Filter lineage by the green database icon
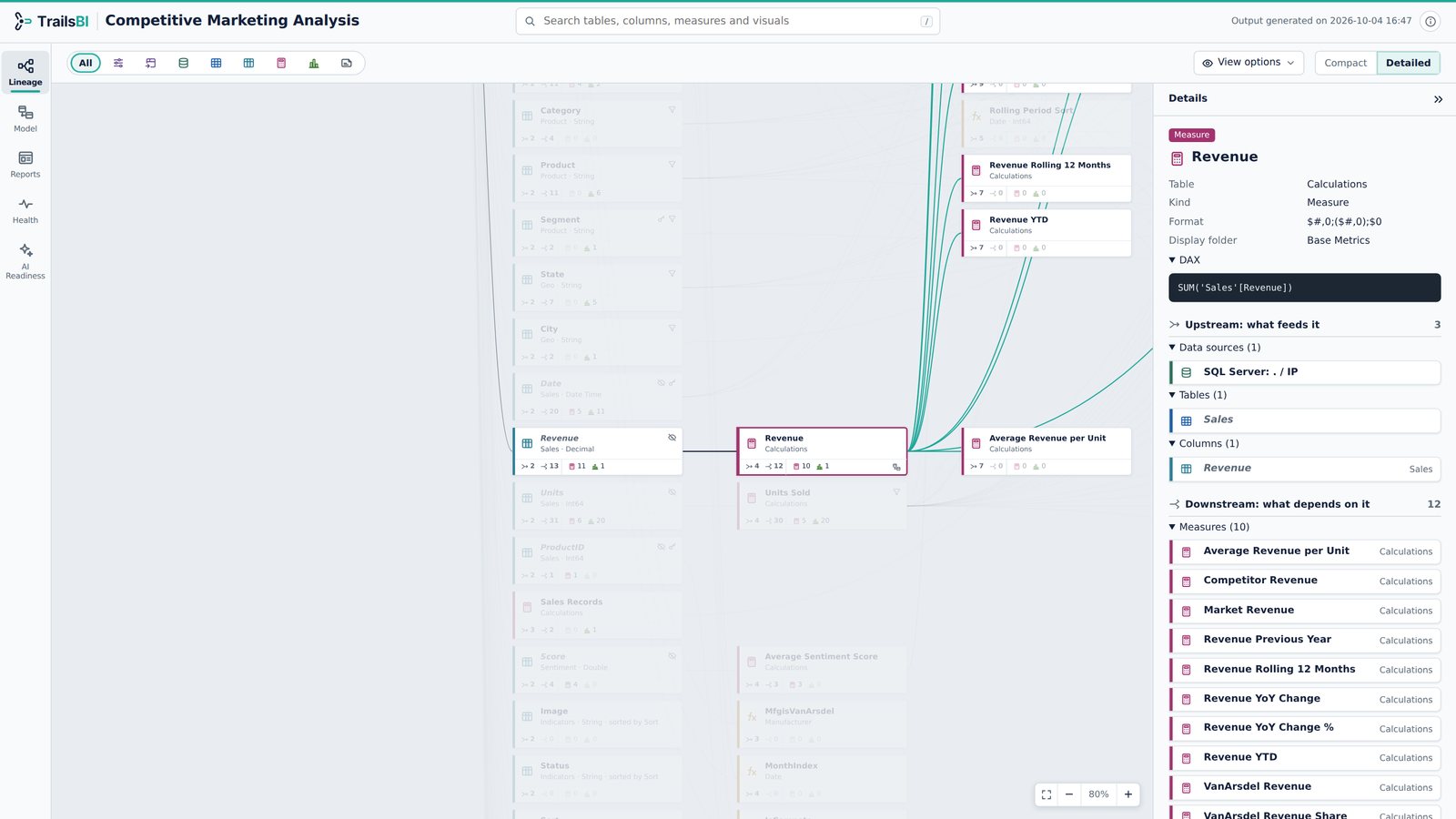This screenshot has height=819, width=1456. [x=184, y=63]
